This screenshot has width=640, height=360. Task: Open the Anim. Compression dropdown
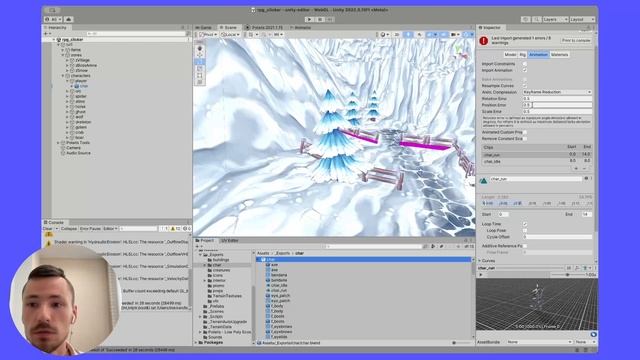(x=557, y=92)
